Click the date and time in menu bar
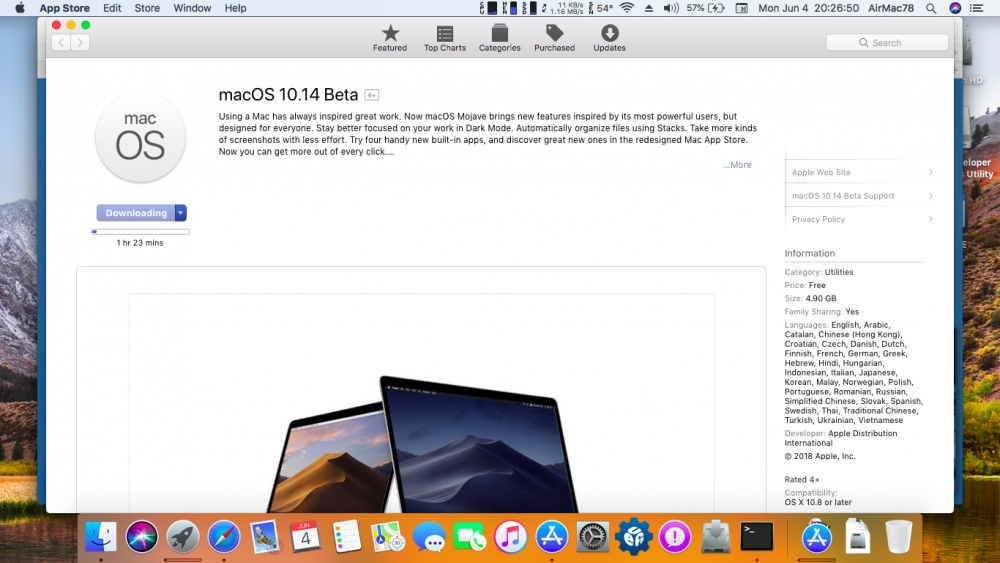This screenshot has height=563, width=1000. [x=809, y=8]
